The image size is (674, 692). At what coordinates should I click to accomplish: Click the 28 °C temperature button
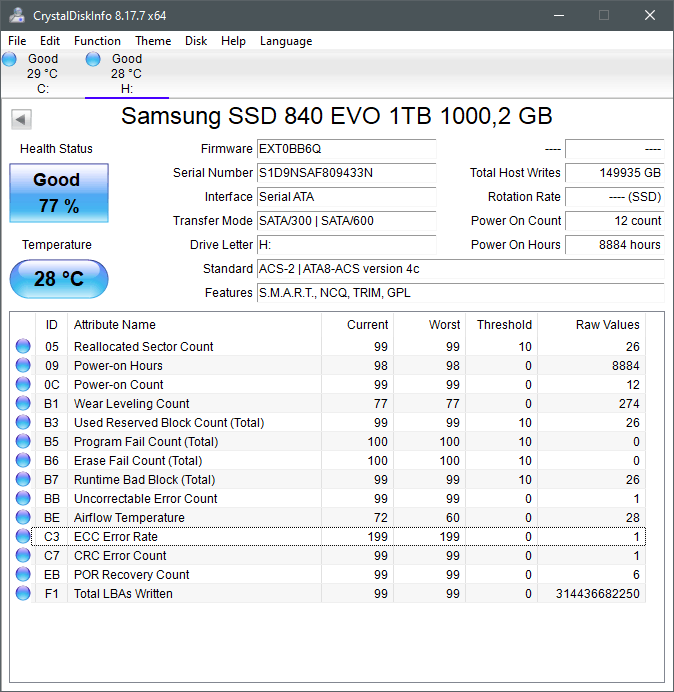click(59, 279)
